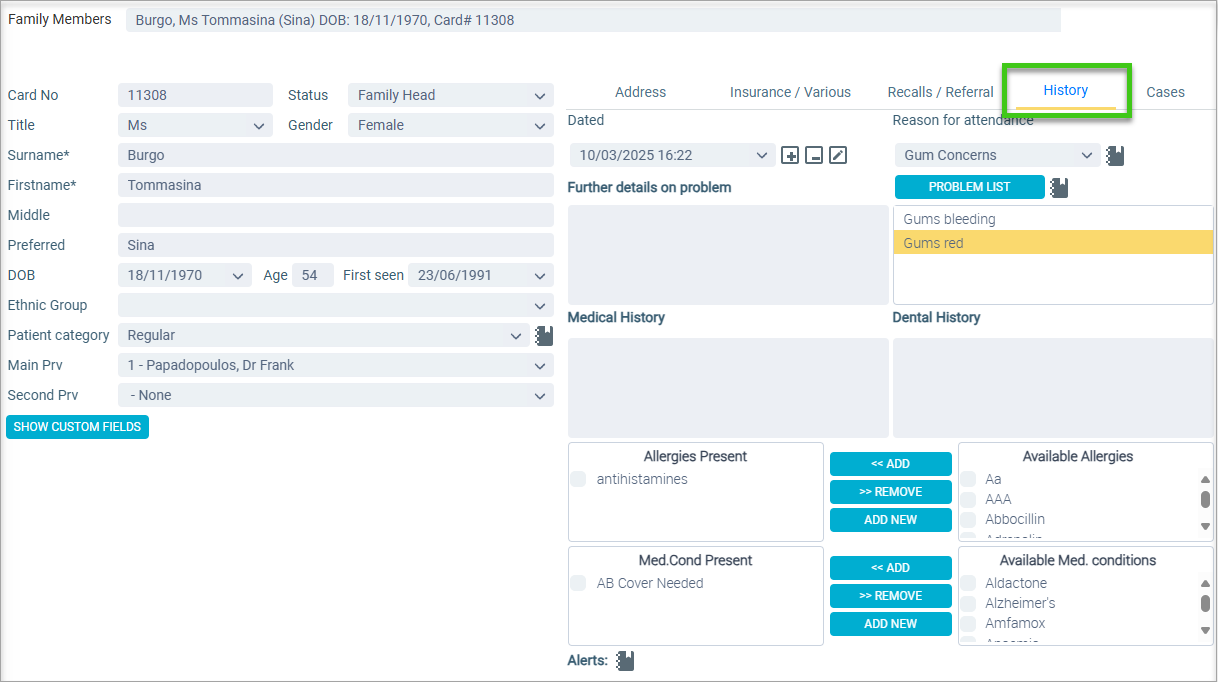This screenshot has width=1218, height=682.
Task: Click the Preferred name field containing Sina
Action: coord(336,245)
